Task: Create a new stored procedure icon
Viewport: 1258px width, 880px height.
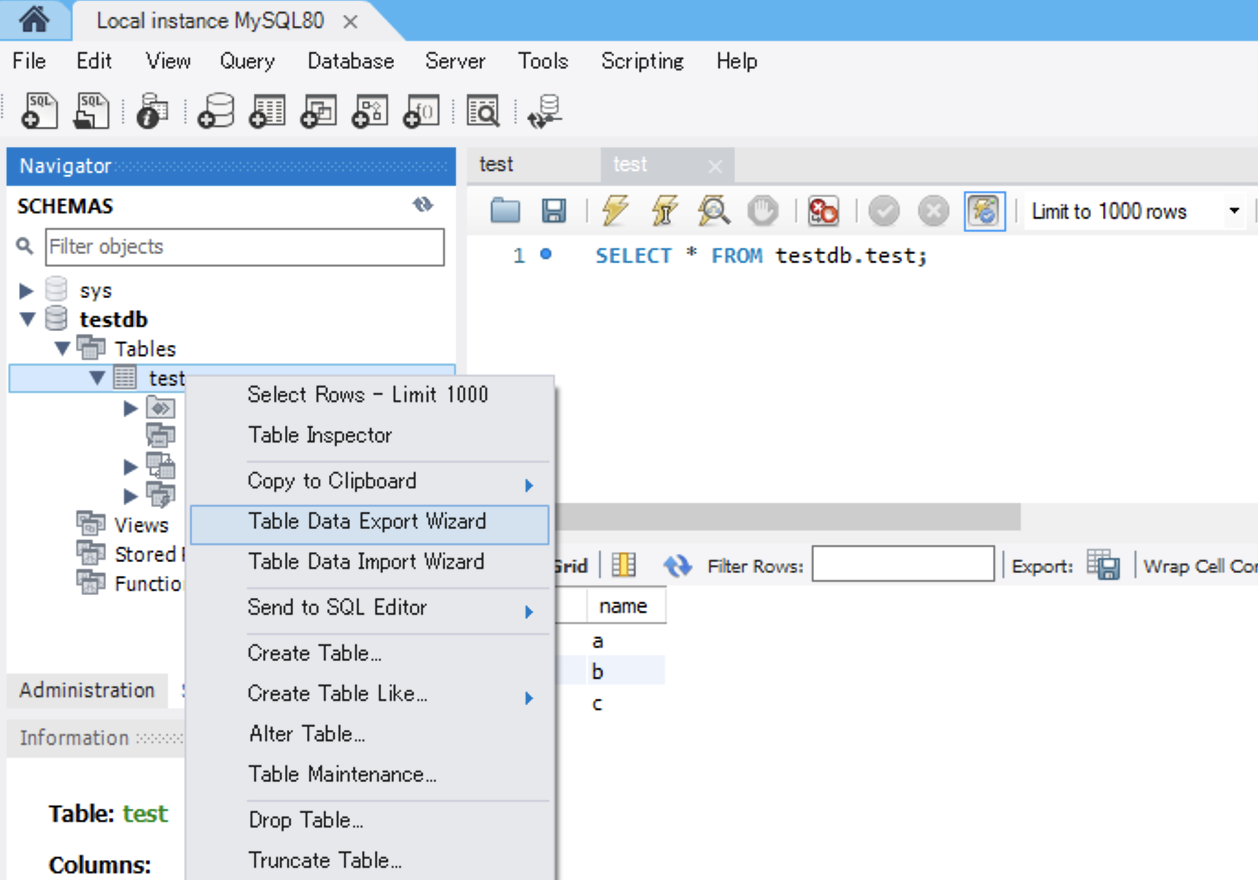Action: coord(370,110)
